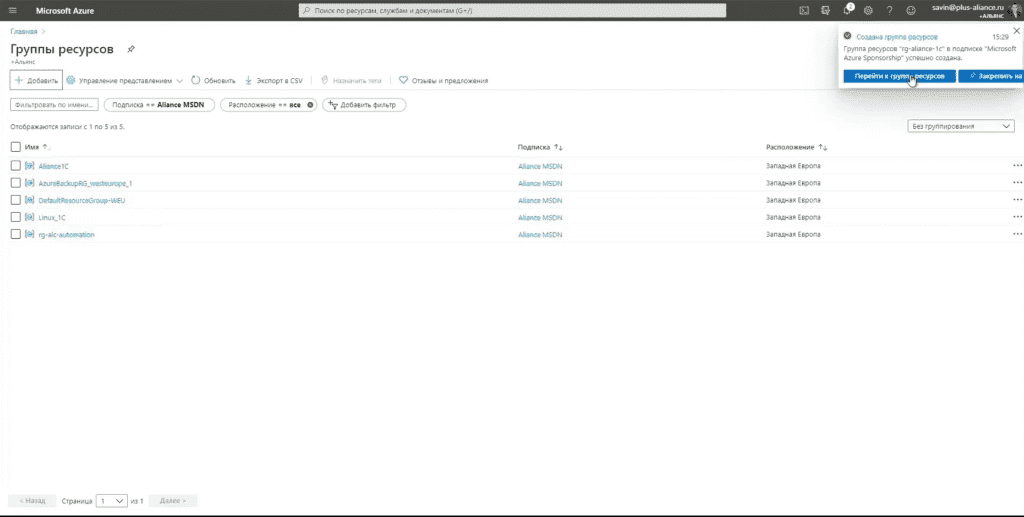The width and height of the screenshot is (1024, 517).
Task: Open the ellipsis menu for Linux_1C row
Action: (x=1017, y=217)
